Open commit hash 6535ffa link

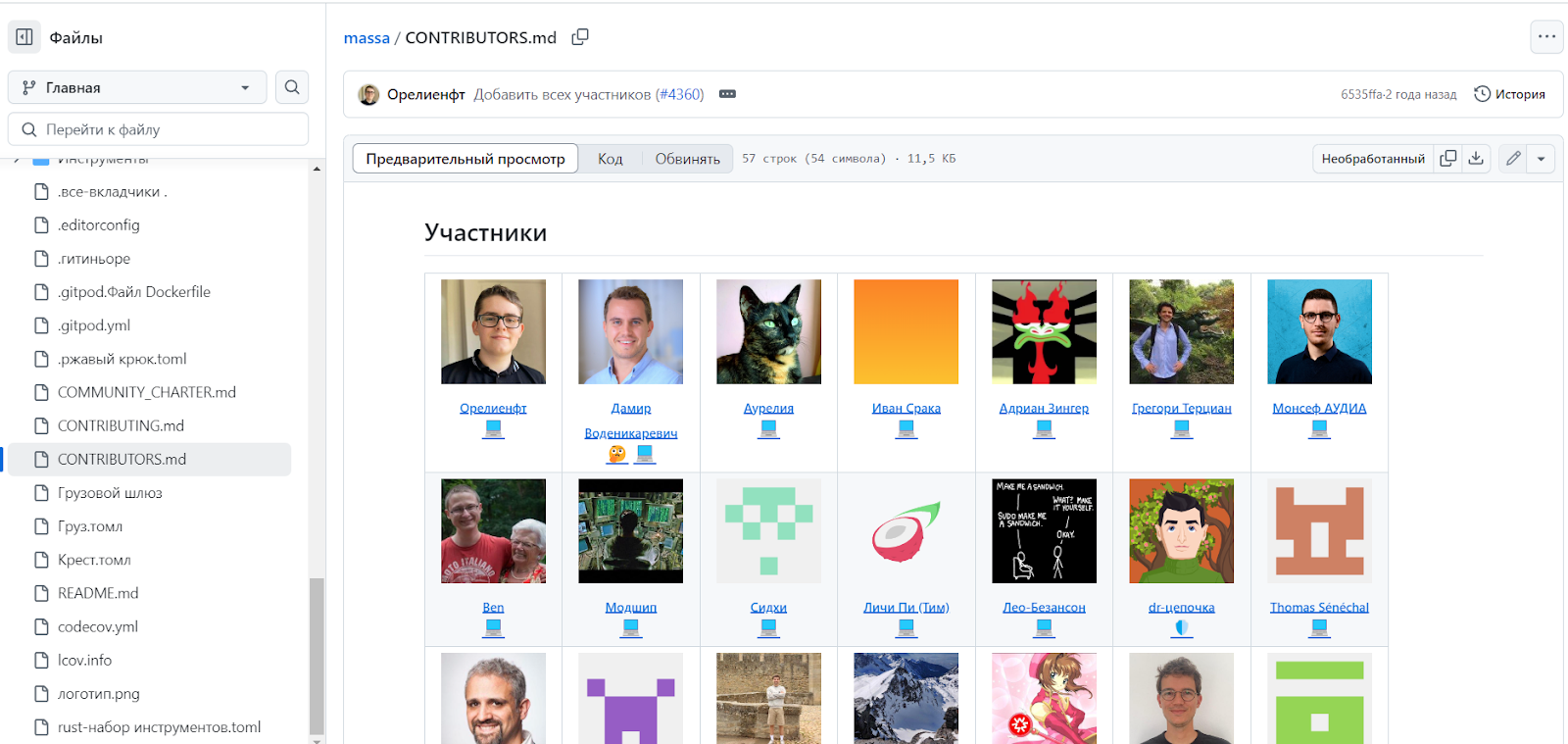click(x=1363, y=94)
